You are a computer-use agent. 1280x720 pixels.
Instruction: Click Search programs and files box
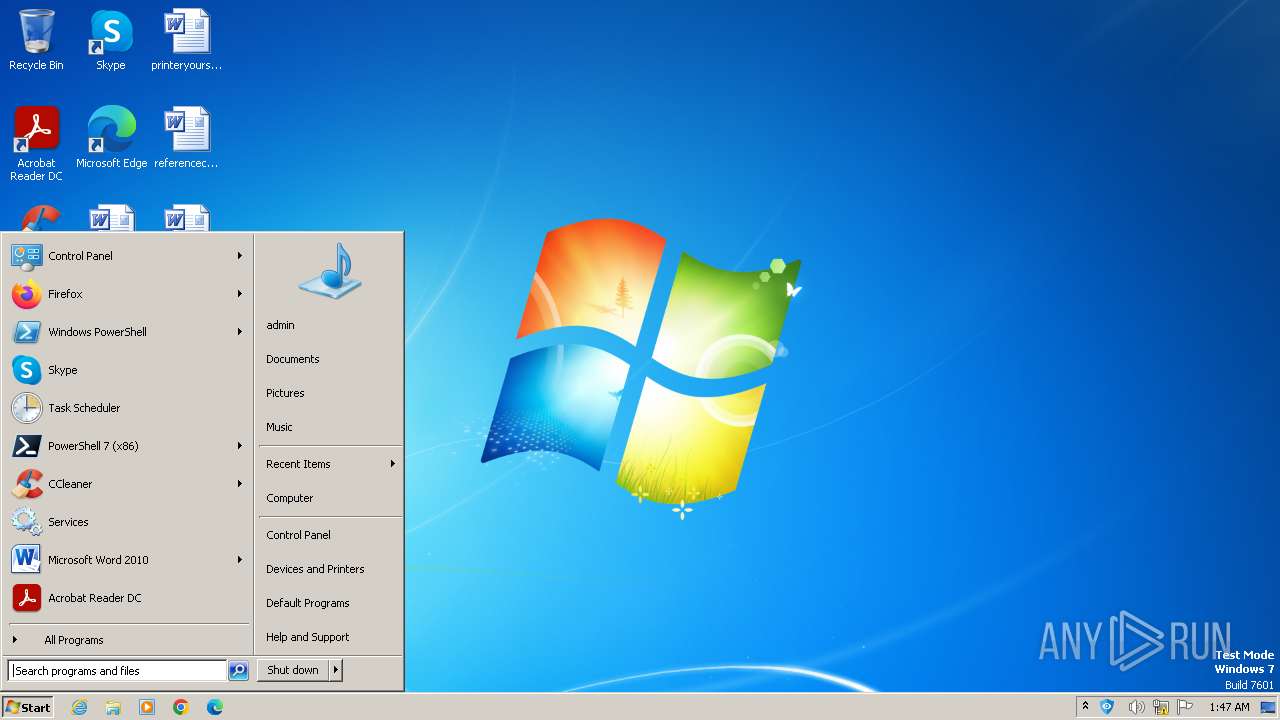(117, 671)
